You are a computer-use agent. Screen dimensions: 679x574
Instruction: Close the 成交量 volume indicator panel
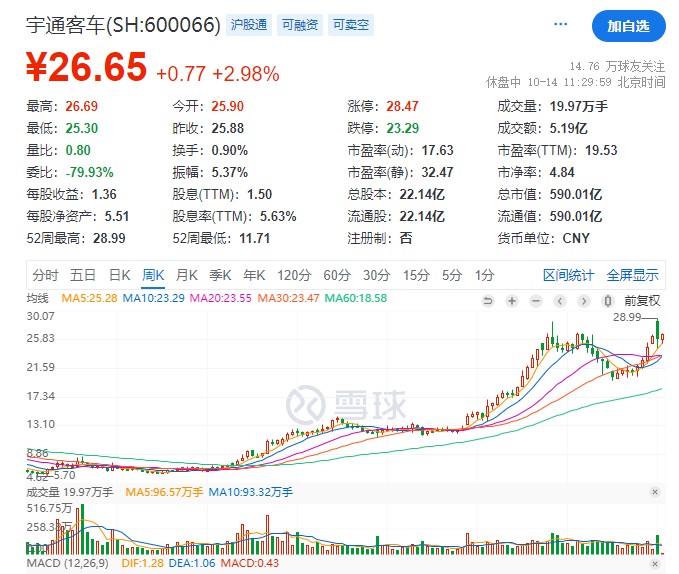[x=655, y=492]
